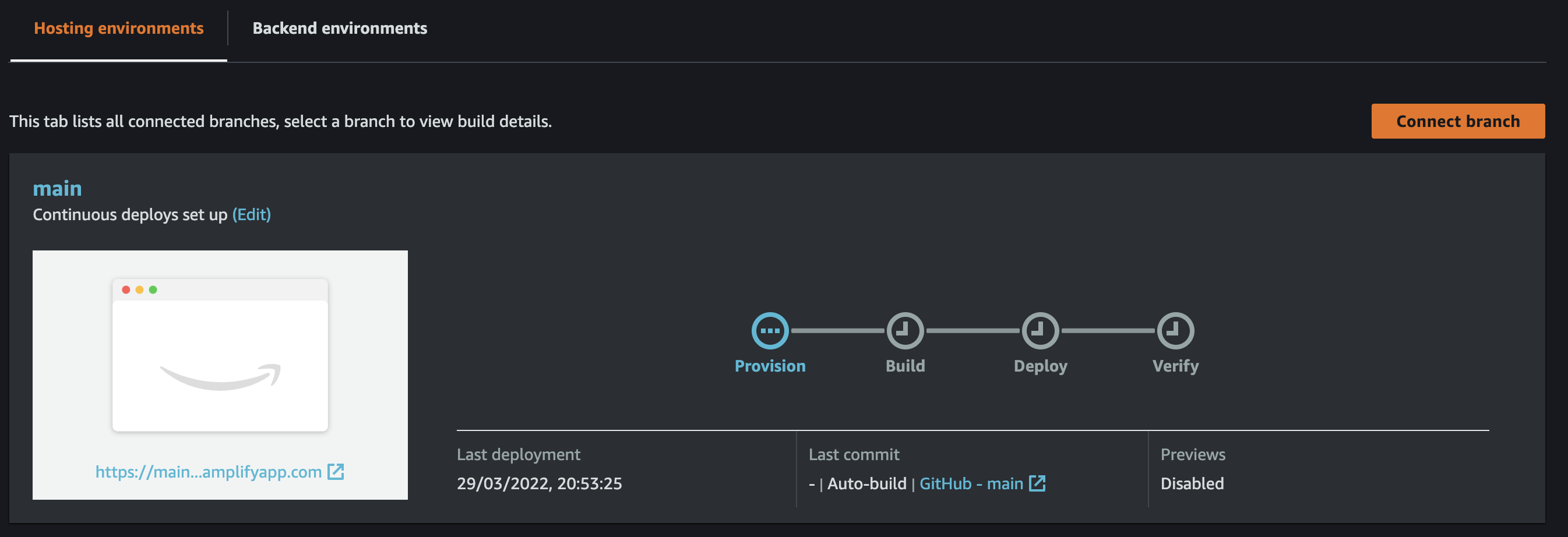Click the Connect branch button
The width and height of the screenshot is (1568, 537).
(1458, 121)
